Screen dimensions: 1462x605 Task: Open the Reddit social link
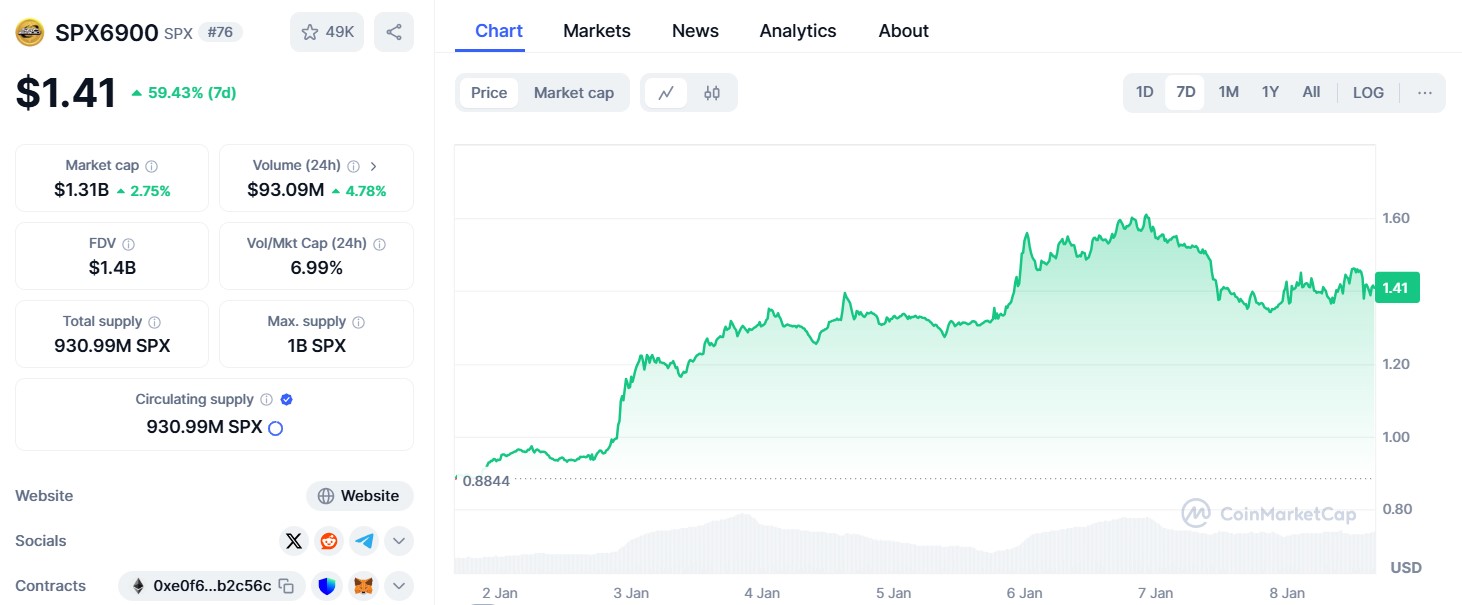click(x=328, y=541)
